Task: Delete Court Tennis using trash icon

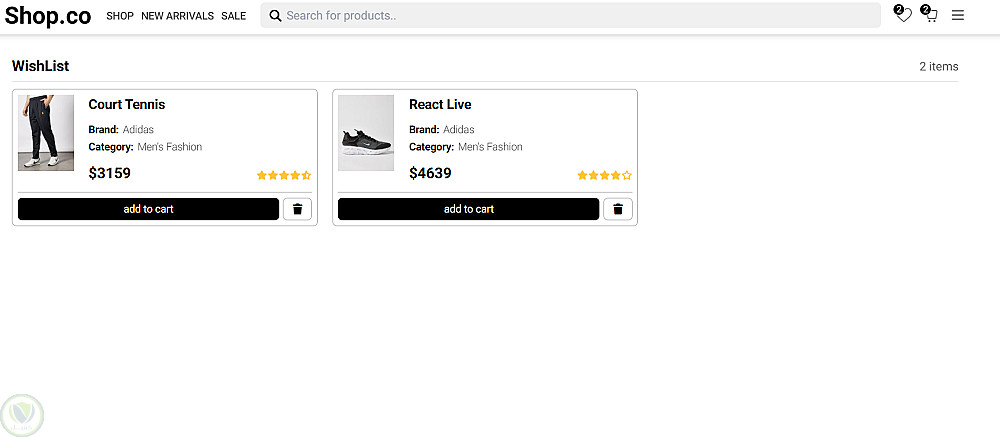Action: click(x=297, y=209)
